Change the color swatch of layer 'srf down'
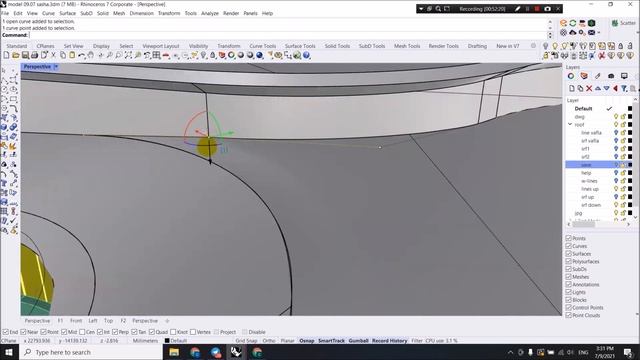This screenshot has width=640, height=360. coord(630,205)
